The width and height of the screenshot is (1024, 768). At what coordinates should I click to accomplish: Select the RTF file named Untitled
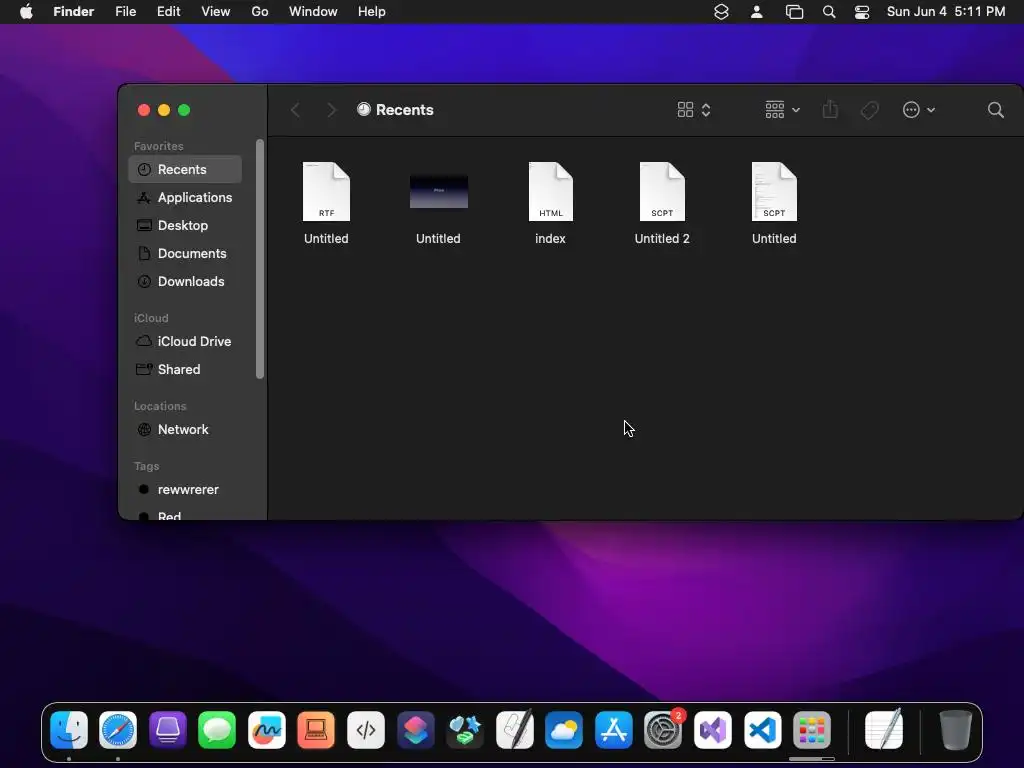coord(326,204)
